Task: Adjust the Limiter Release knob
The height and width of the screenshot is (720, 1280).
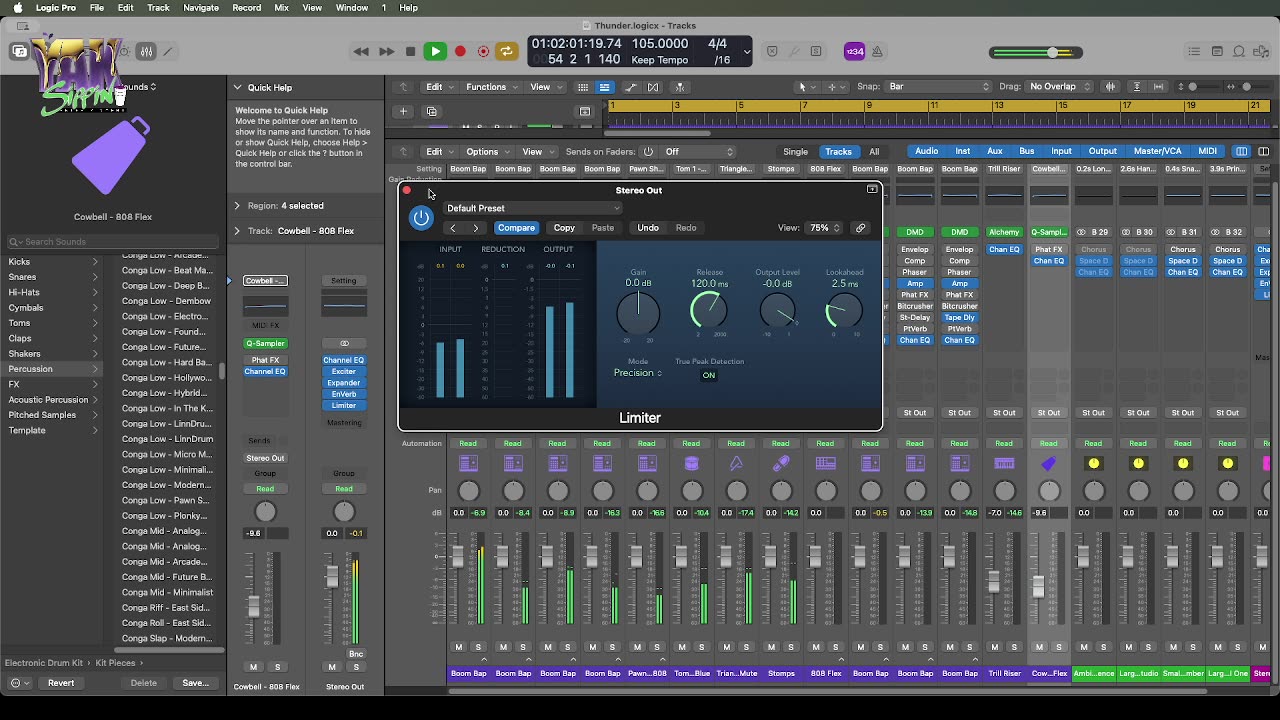Action: (x=709, y=311)
